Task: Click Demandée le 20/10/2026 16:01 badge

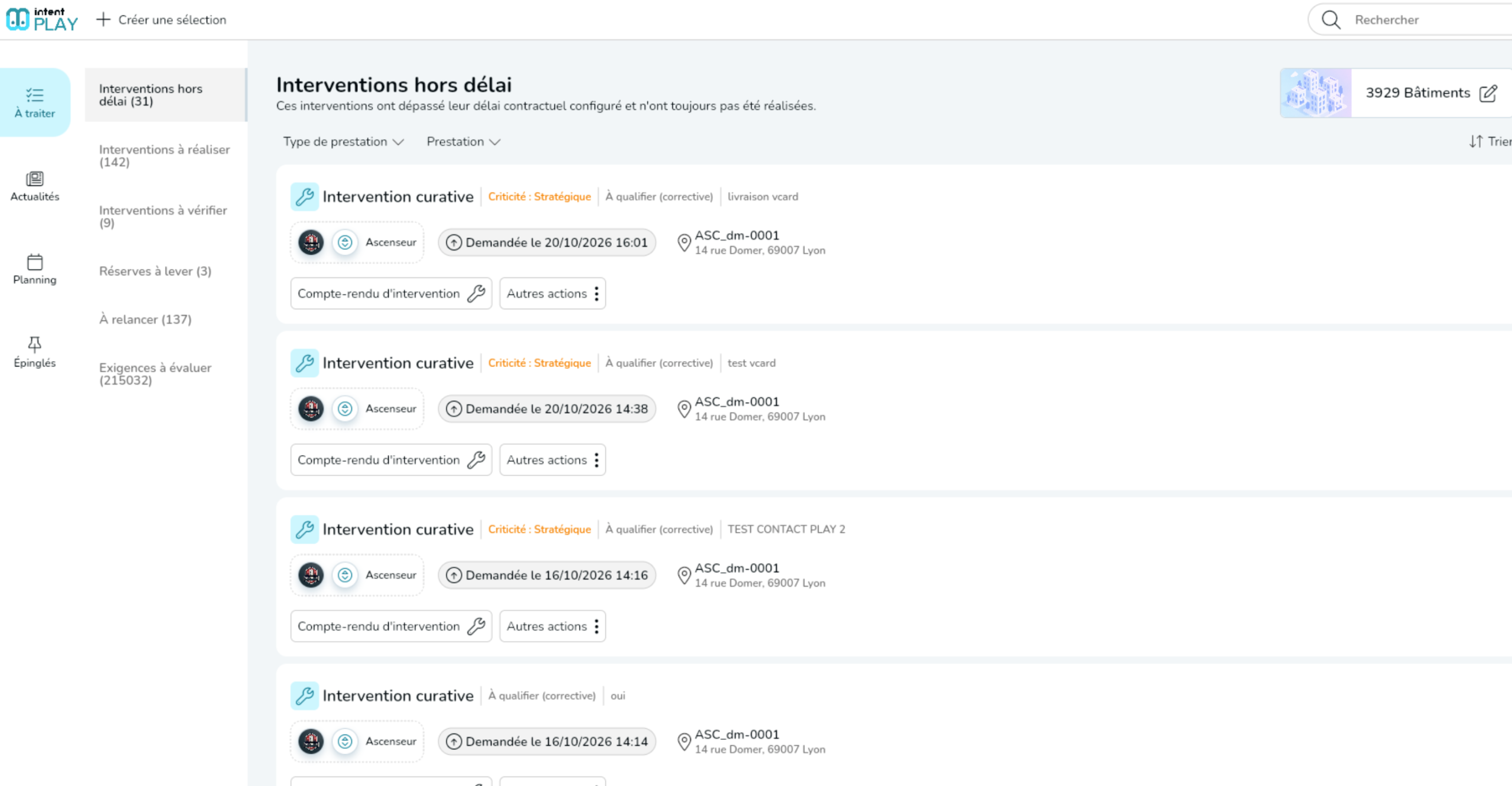Action: (x=547, y=243)
